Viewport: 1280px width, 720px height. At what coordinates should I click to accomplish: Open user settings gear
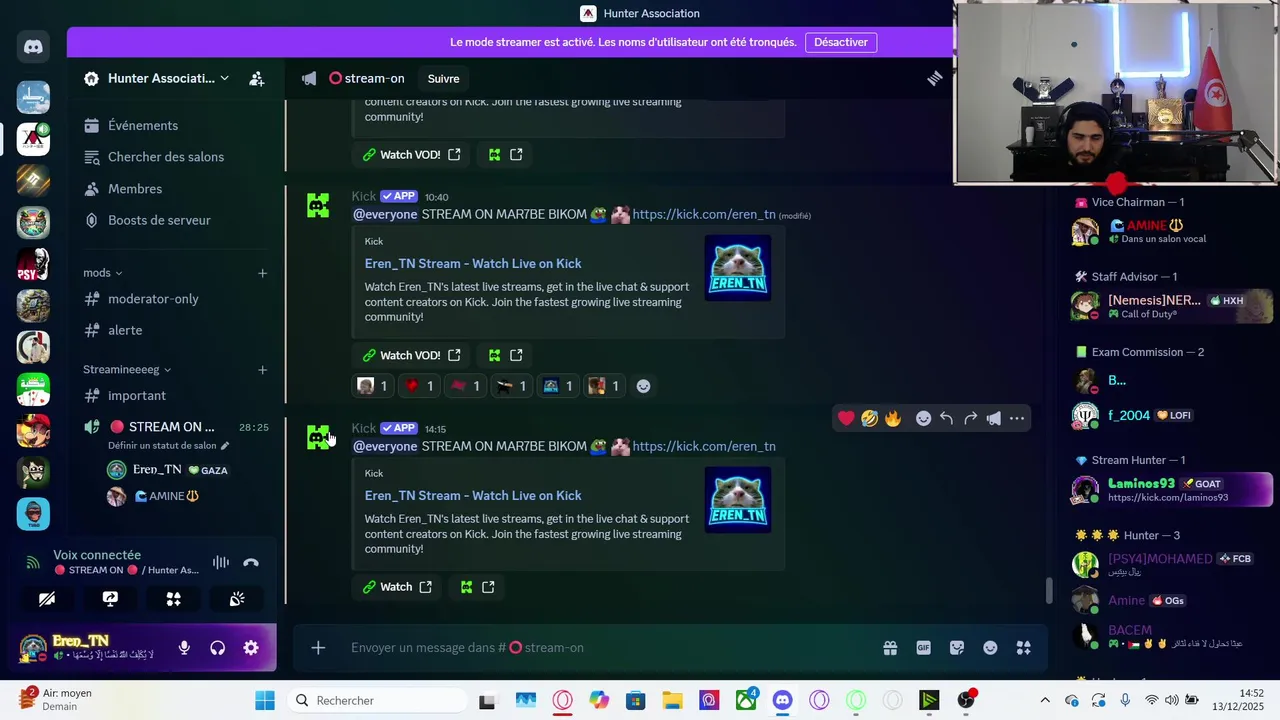coord(251,648)
